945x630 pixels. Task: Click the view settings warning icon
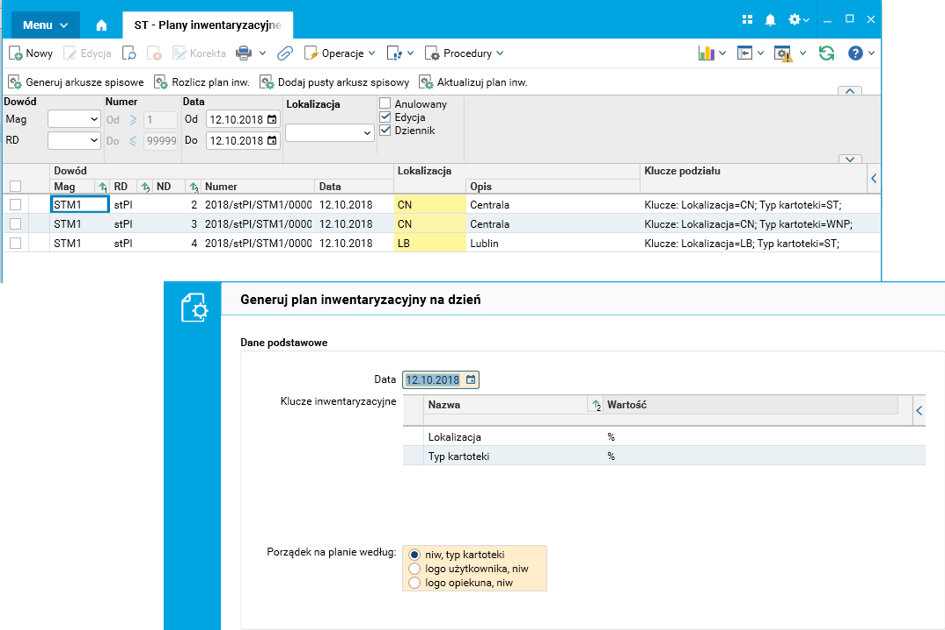[783, 54]
